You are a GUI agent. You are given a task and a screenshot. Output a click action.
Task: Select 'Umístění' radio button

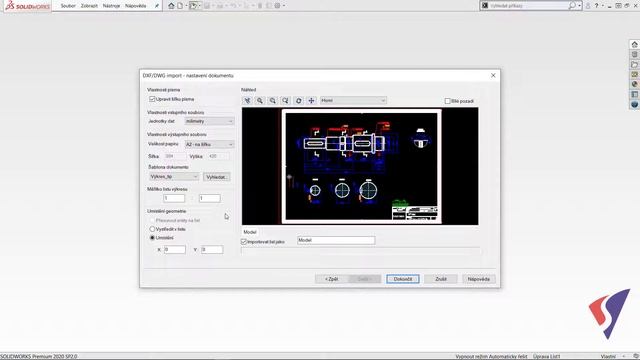click(x=152, y=238)
